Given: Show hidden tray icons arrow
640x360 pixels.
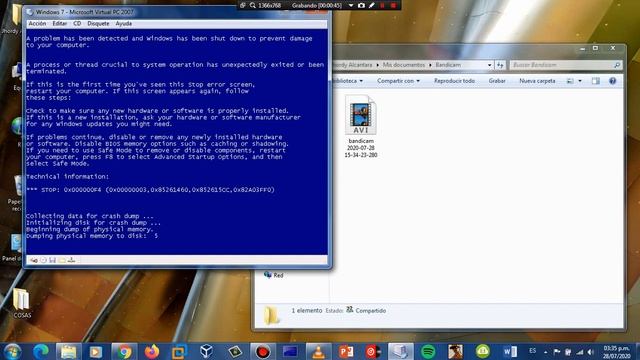Looking at the screenshot, I should tap(545, 351).
